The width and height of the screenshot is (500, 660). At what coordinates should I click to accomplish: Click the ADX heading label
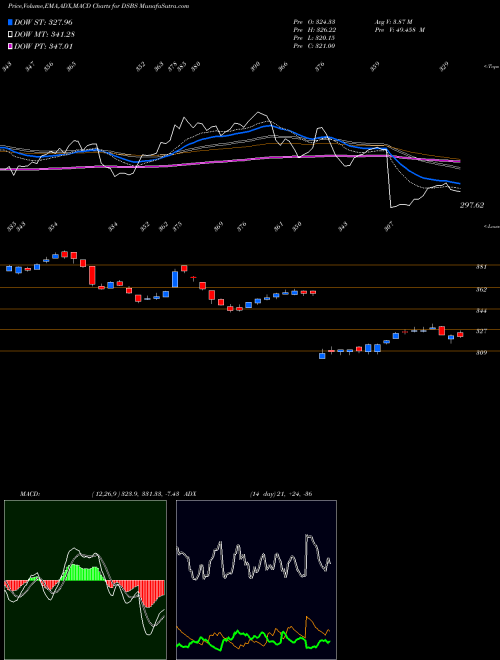click(x=190, y=494)
